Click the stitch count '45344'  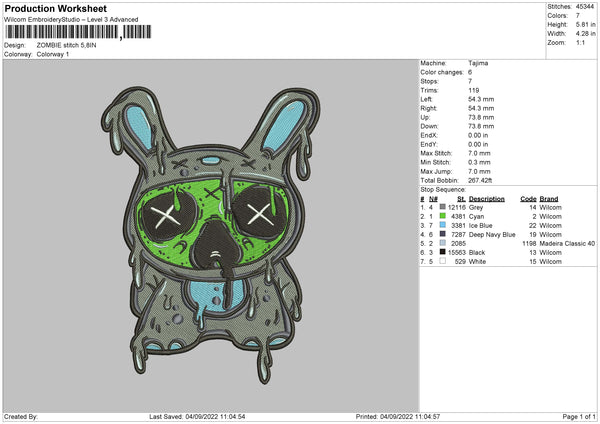pos(585,7)
